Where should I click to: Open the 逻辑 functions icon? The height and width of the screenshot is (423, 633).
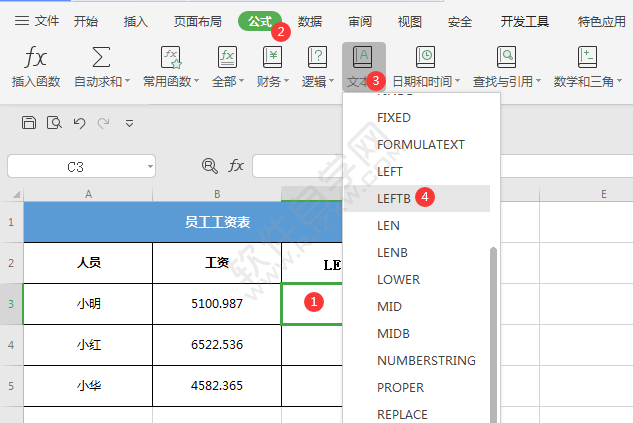click(x=317, y=57)
